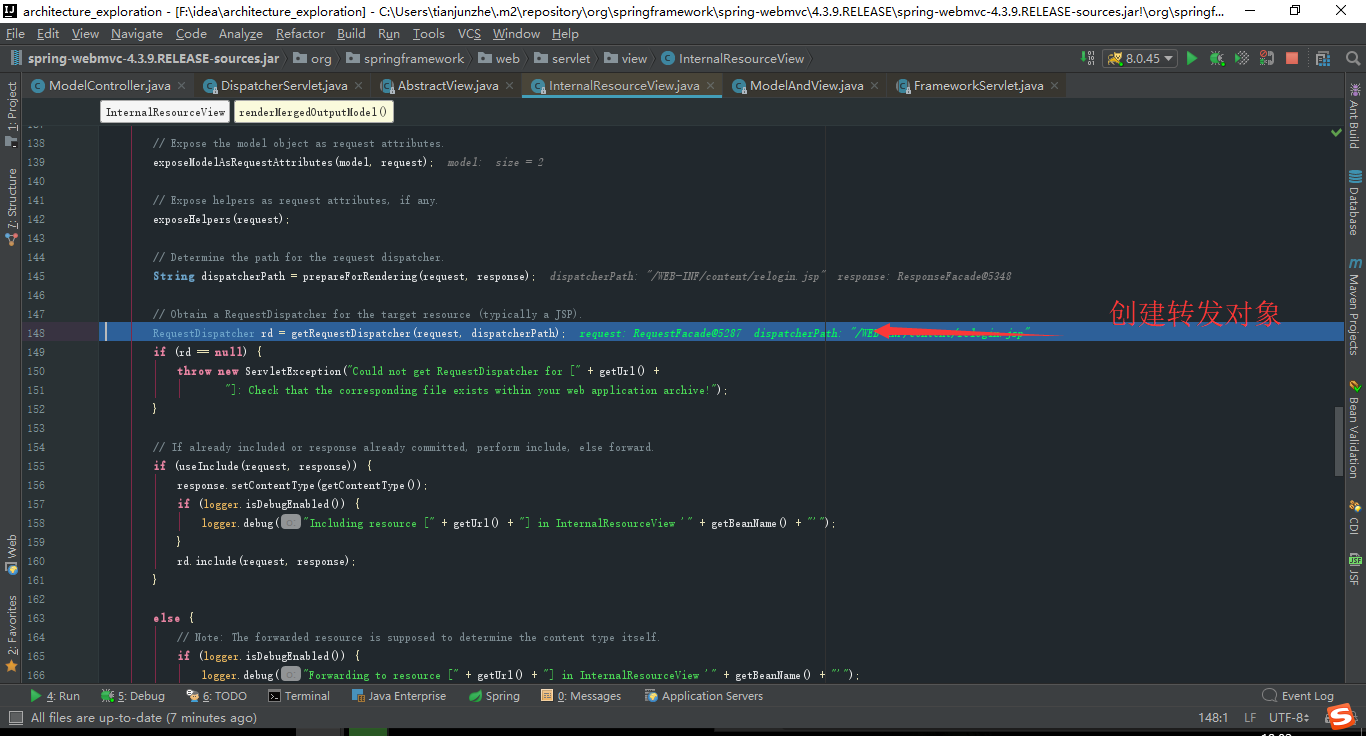Select renderMergedOutputModel() in the navigation bar
Screen dimensions: 1366x736
(312, 111)
